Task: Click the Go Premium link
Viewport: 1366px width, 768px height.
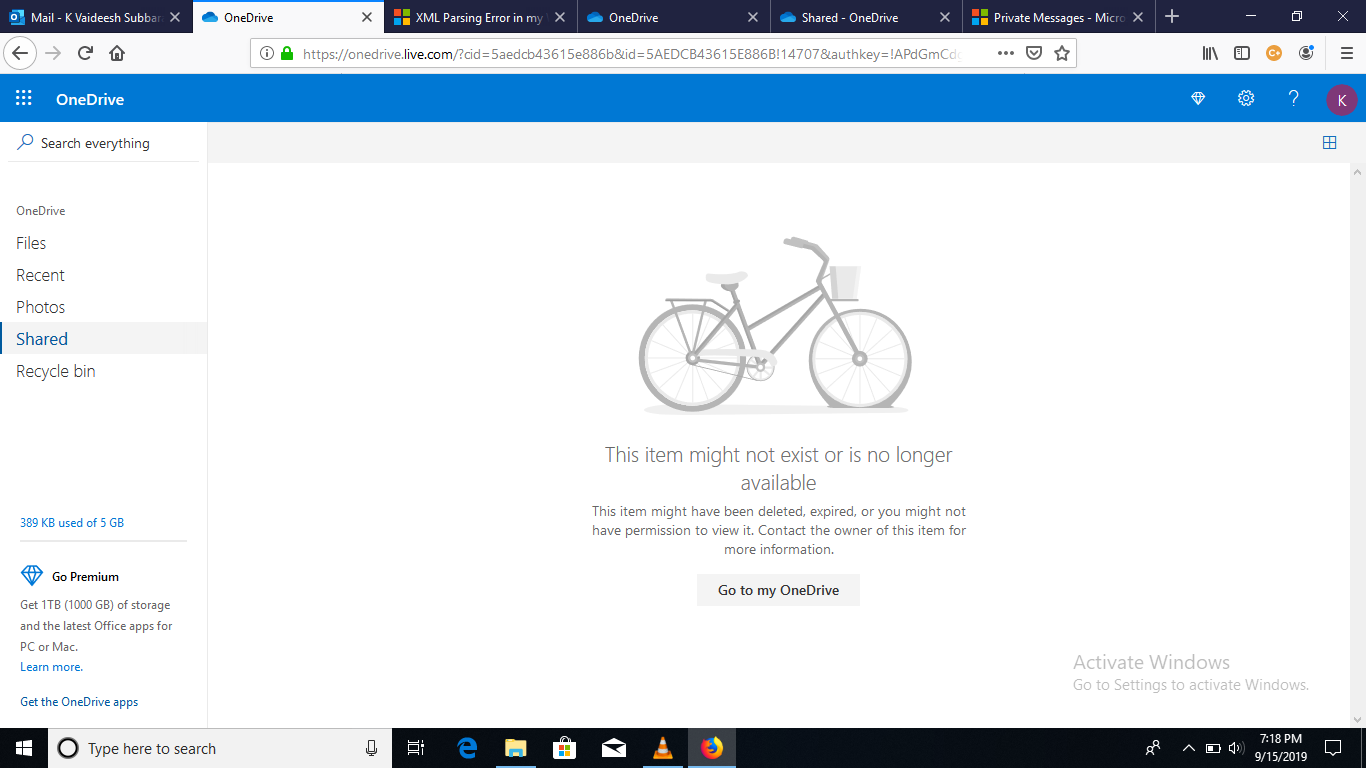Action: 85,577
